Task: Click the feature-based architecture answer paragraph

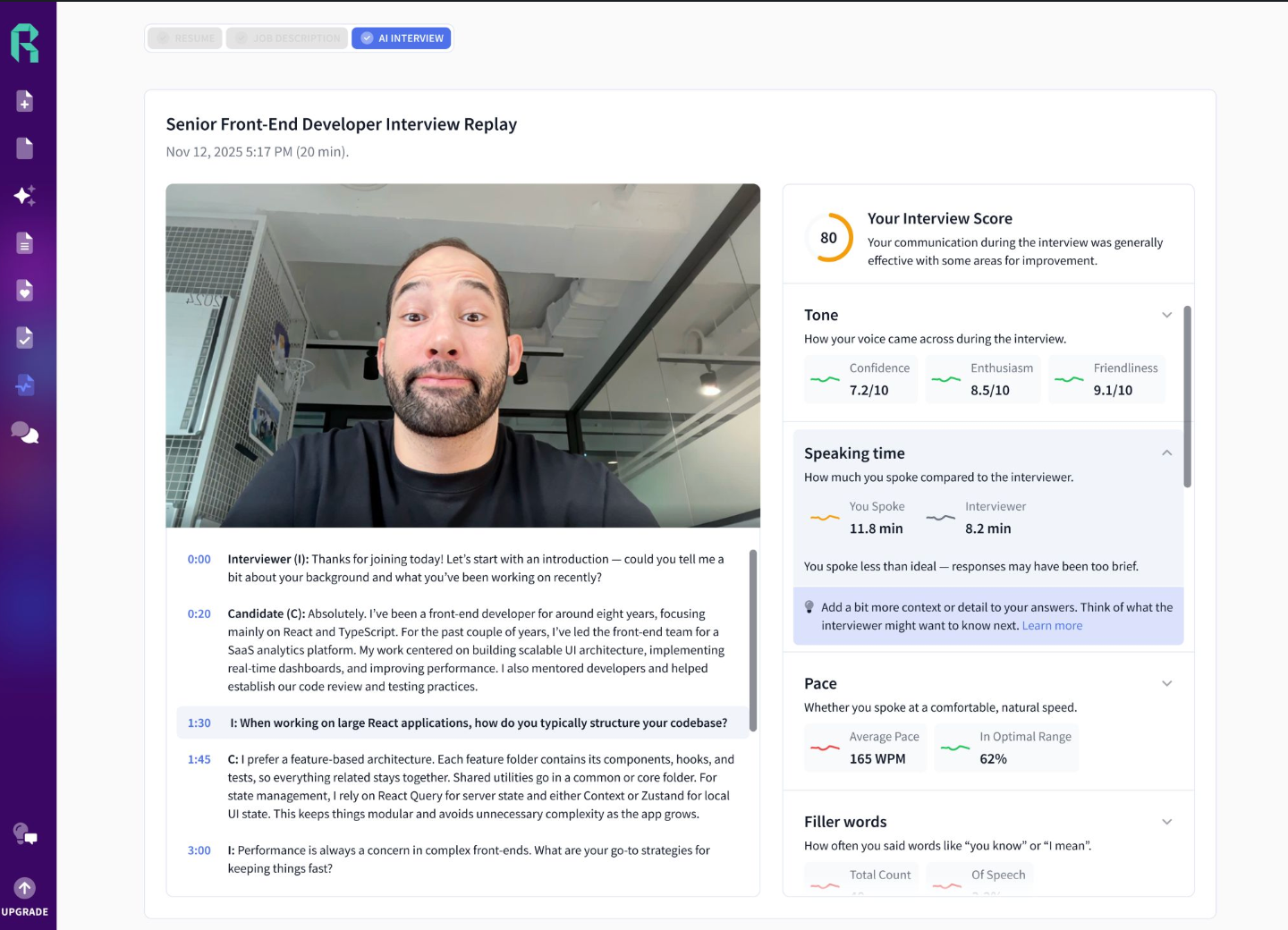Action: coord(480,787)
